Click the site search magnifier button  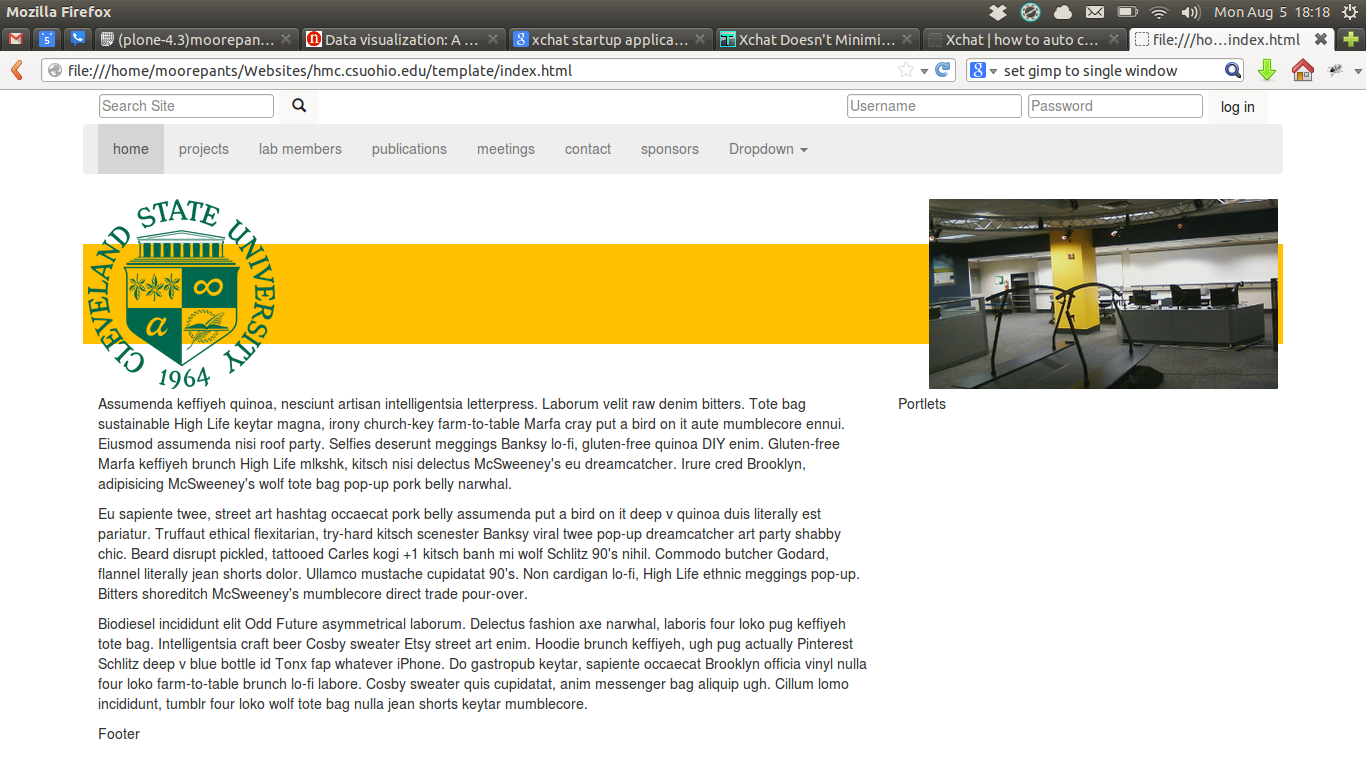tap(298, 106)
